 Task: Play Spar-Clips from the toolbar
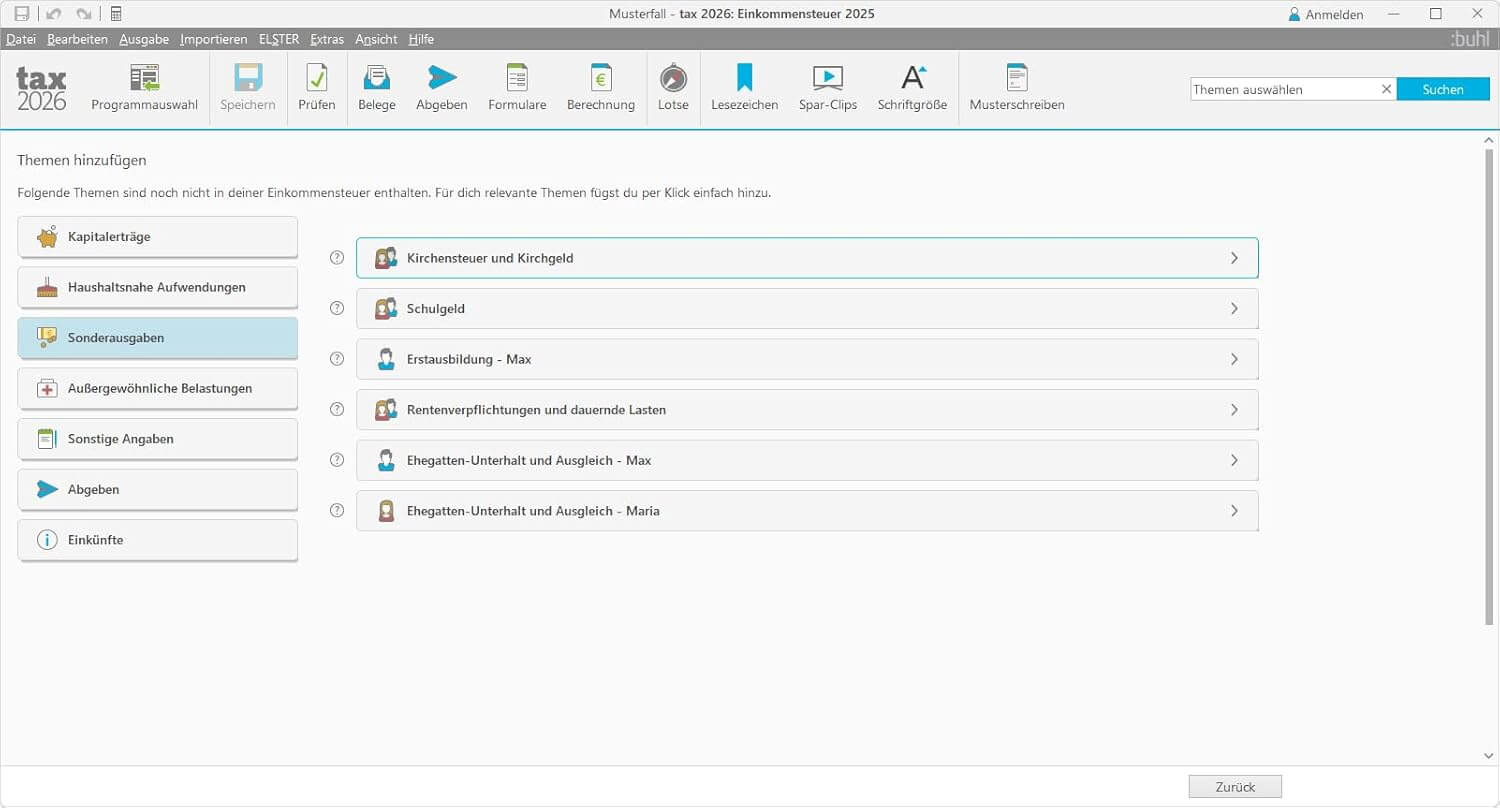[x=827, y=79]
